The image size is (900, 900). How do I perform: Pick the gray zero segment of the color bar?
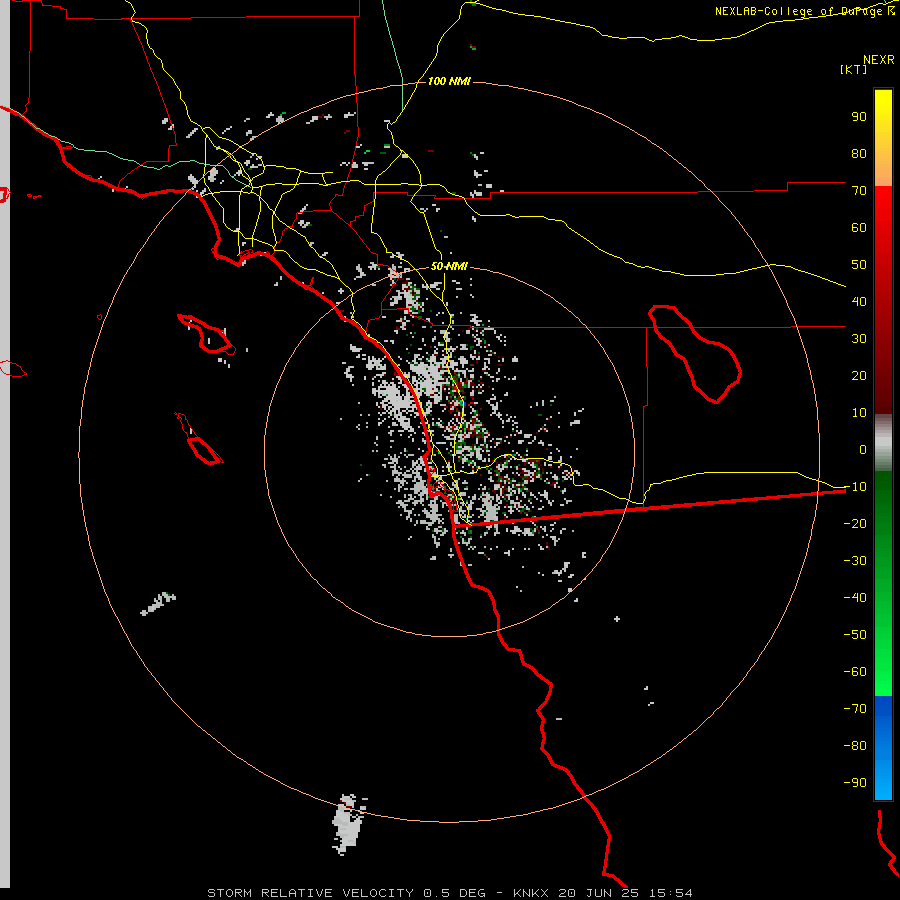coord(883,443)
